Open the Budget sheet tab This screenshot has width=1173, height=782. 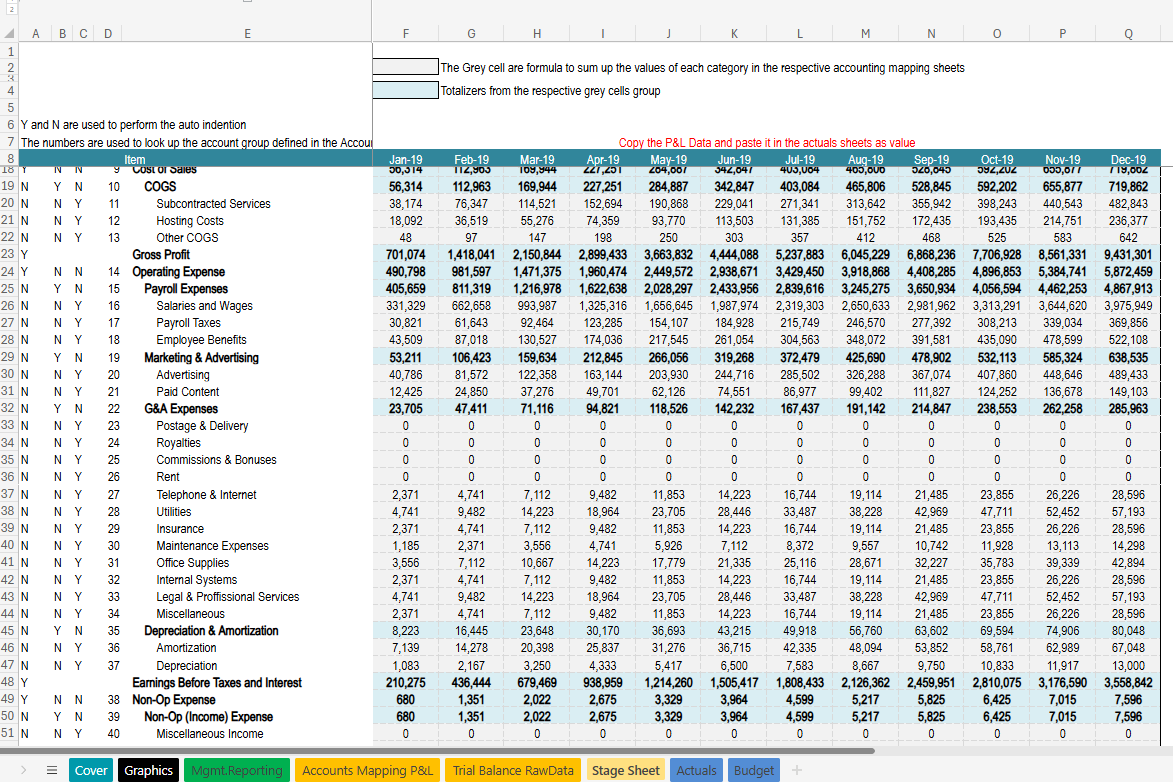pos(753,770)
